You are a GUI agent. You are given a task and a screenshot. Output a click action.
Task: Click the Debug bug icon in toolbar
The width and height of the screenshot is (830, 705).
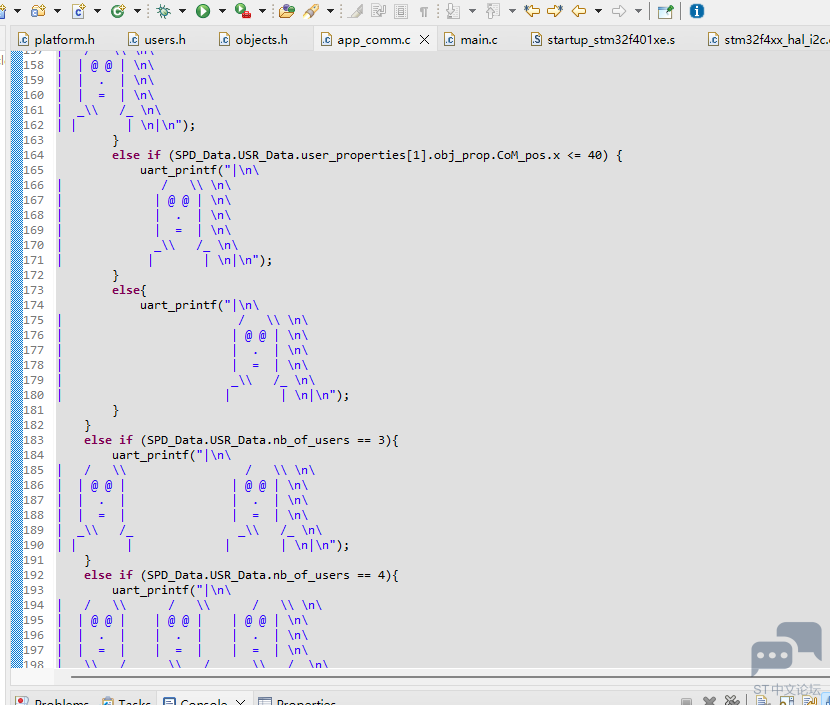(163, 11)
